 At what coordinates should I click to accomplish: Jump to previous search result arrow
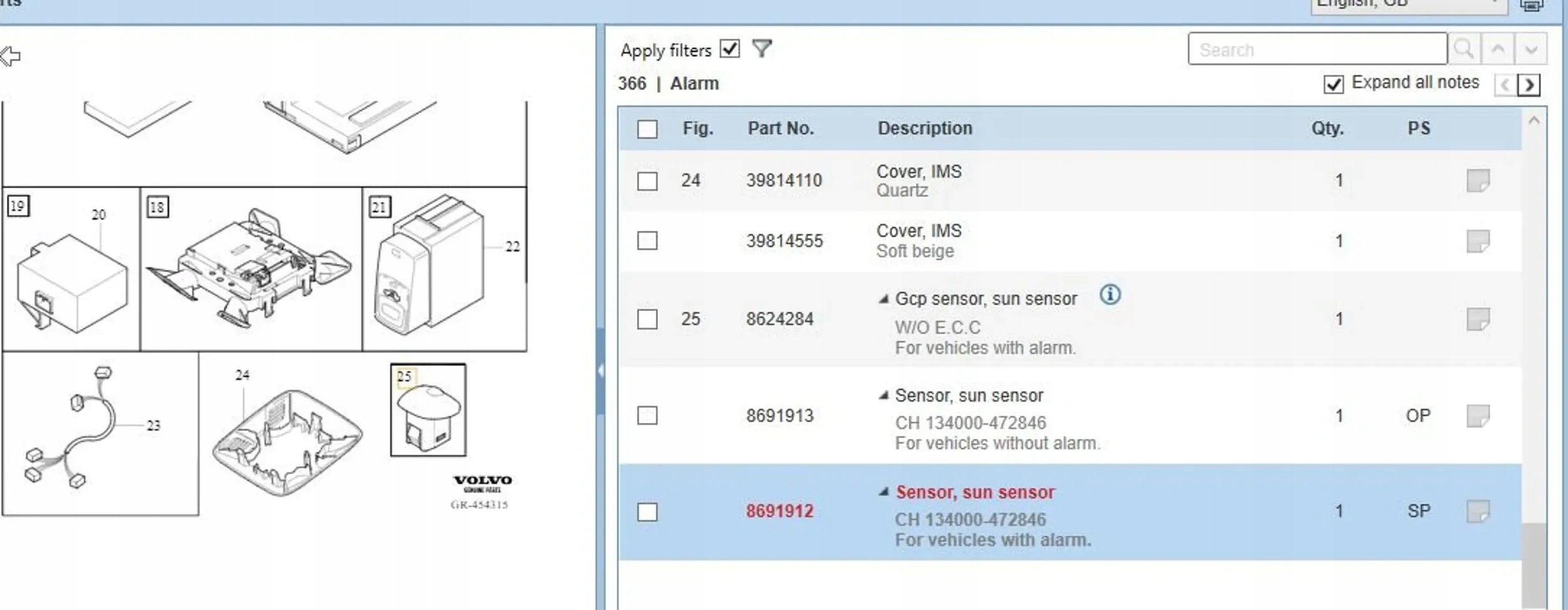click(1498, 49)
